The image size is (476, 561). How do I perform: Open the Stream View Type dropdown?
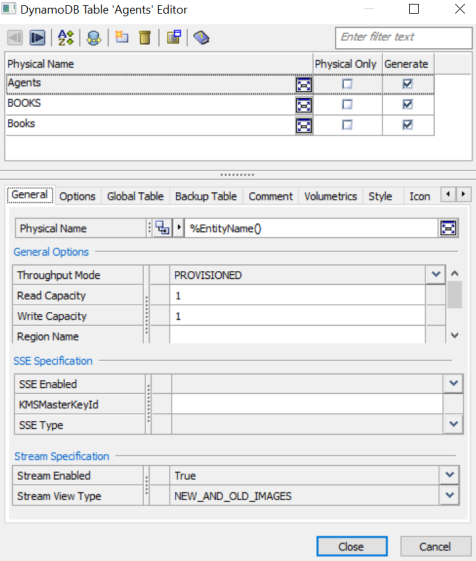(x=450, y=496)
